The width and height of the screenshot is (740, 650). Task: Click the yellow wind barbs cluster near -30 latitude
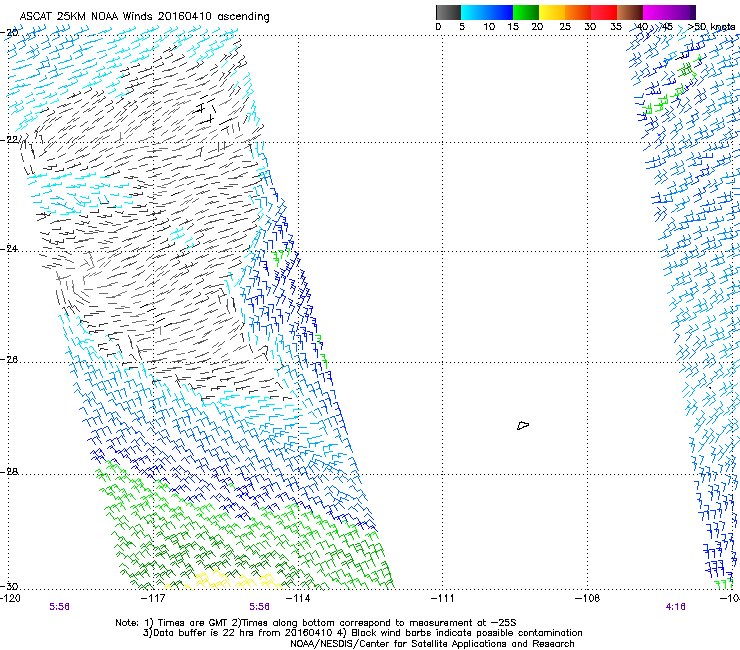click(227, 580)
